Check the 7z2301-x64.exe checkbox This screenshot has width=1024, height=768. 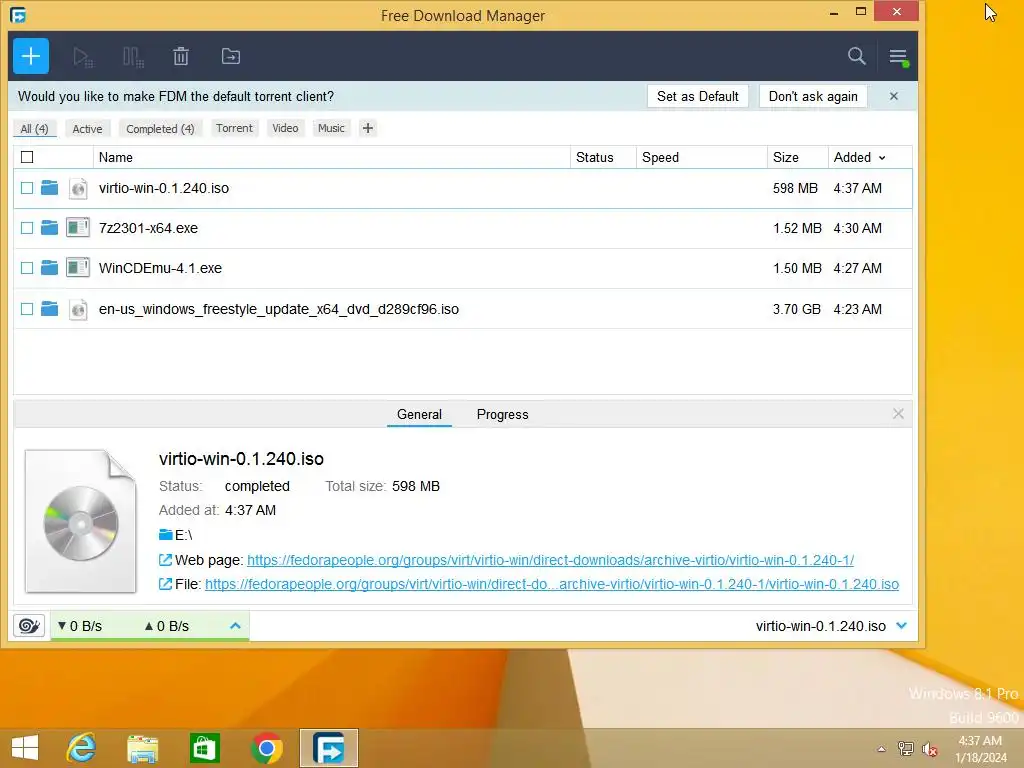tap(27, 228)
